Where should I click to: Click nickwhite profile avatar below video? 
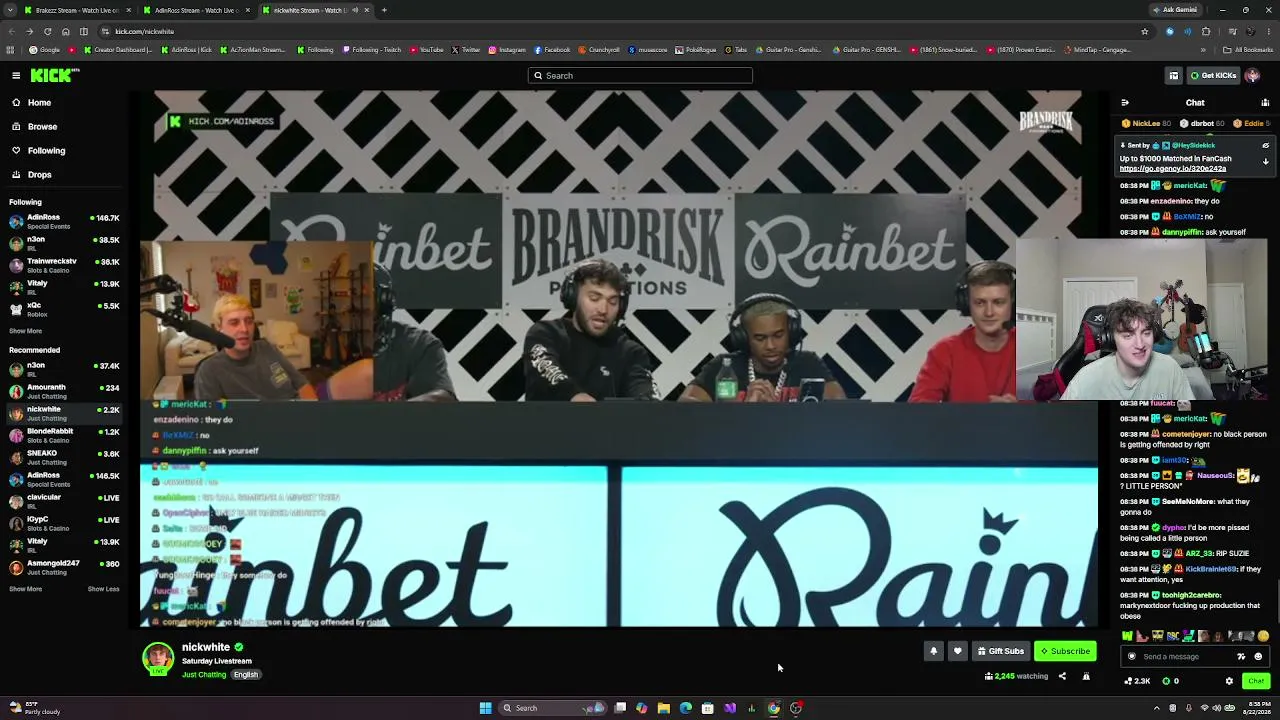click(158, 657)
